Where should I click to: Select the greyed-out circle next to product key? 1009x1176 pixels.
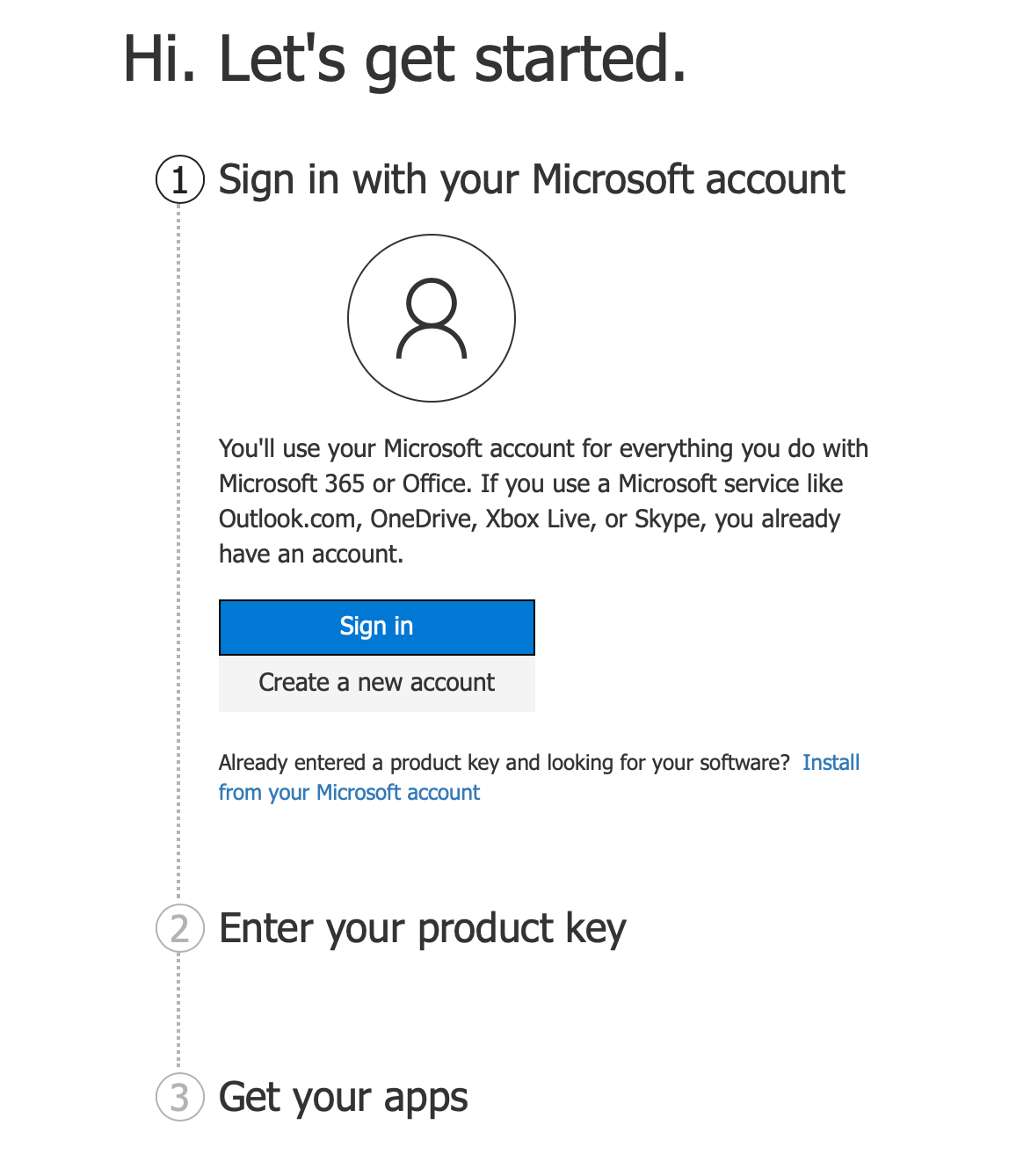pos(179,929)
